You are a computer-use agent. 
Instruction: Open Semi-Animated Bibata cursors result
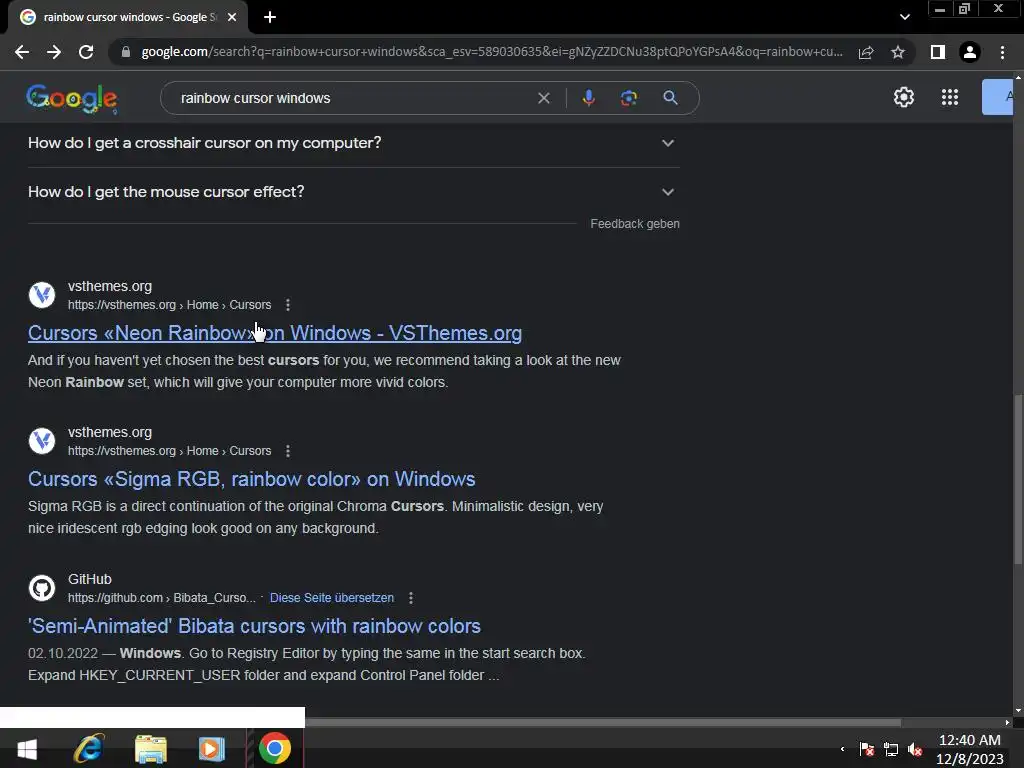point(254,626)
